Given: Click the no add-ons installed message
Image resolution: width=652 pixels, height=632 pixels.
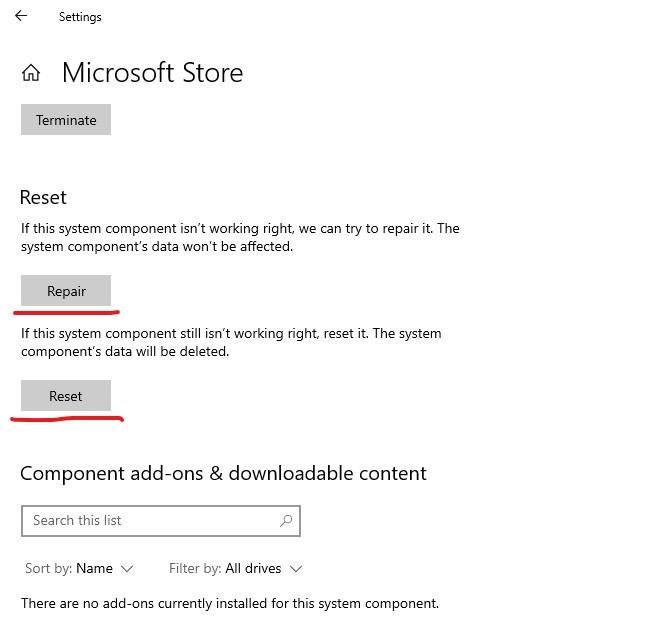Looking at the screenshot, I should coord(230,603).
